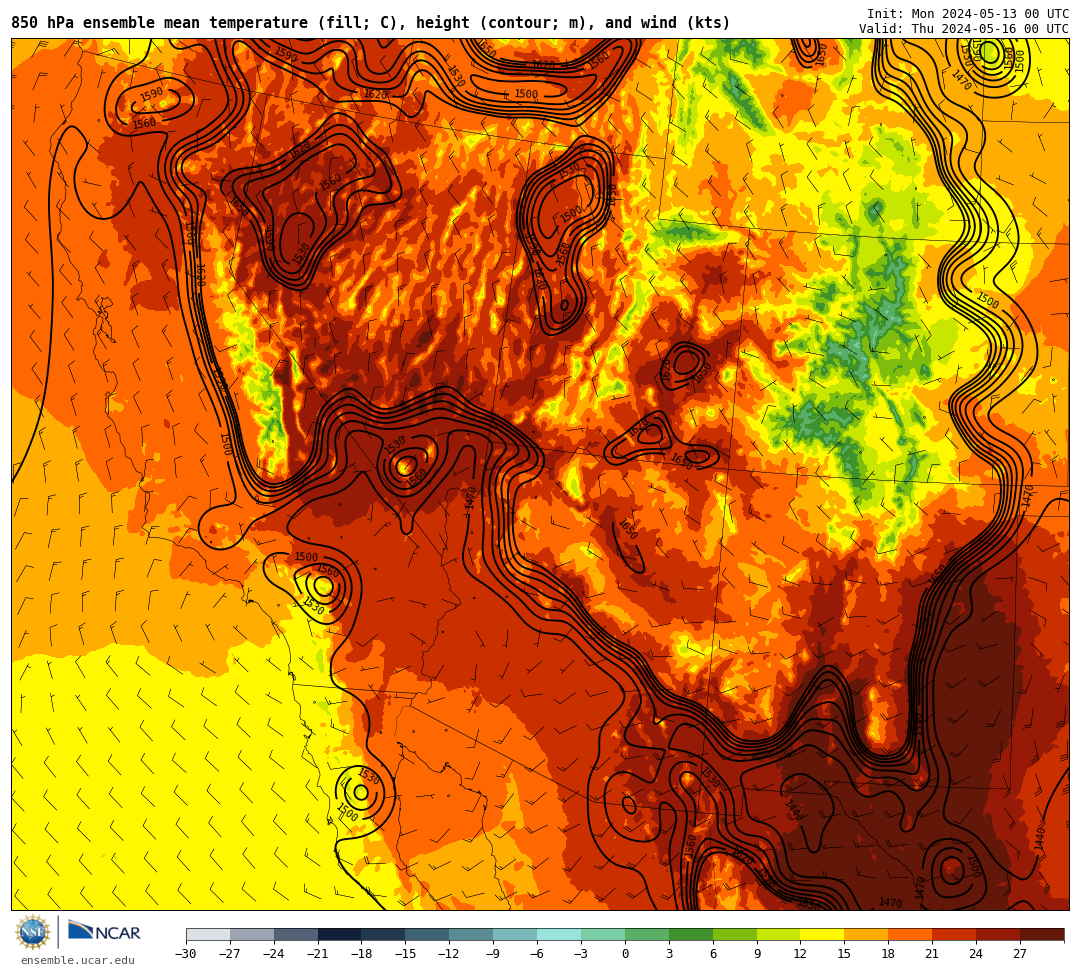Click the Init: Mon 2024-05-13 00 UTC text
This screenshot has width=1080, height=973.
tap(968, 14)
